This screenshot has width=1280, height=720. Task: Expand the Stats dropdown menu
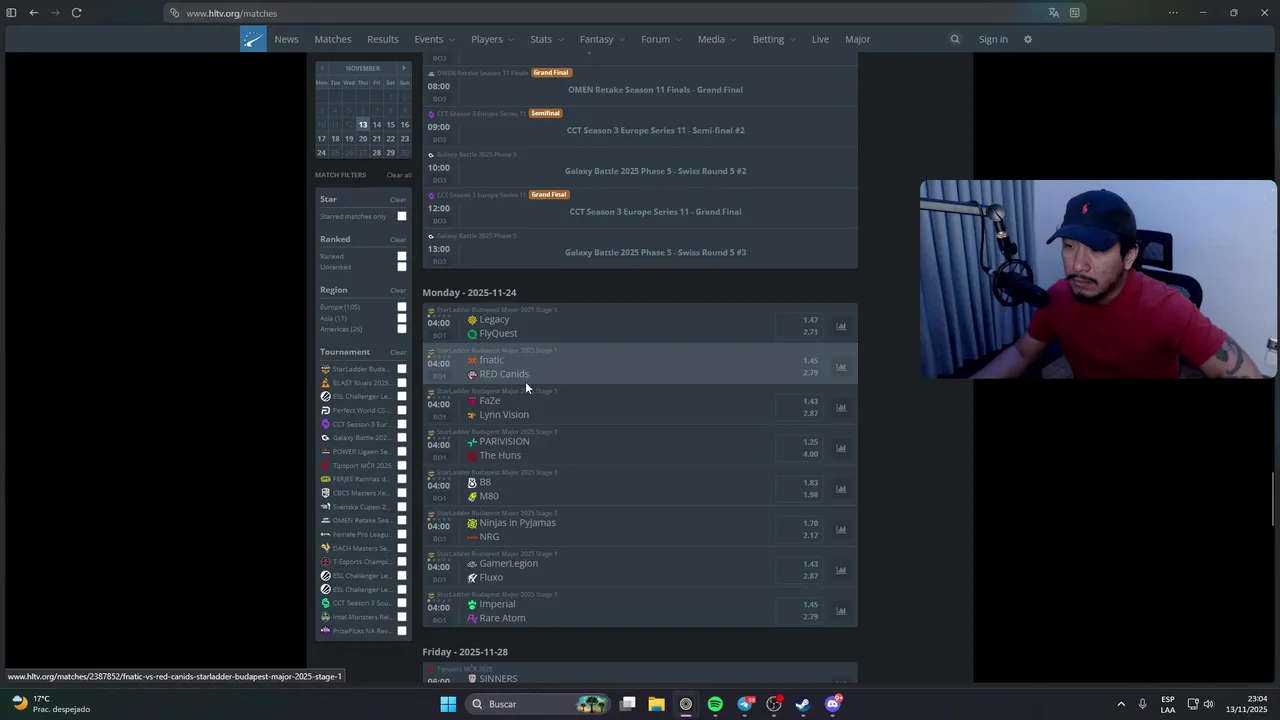546,39
